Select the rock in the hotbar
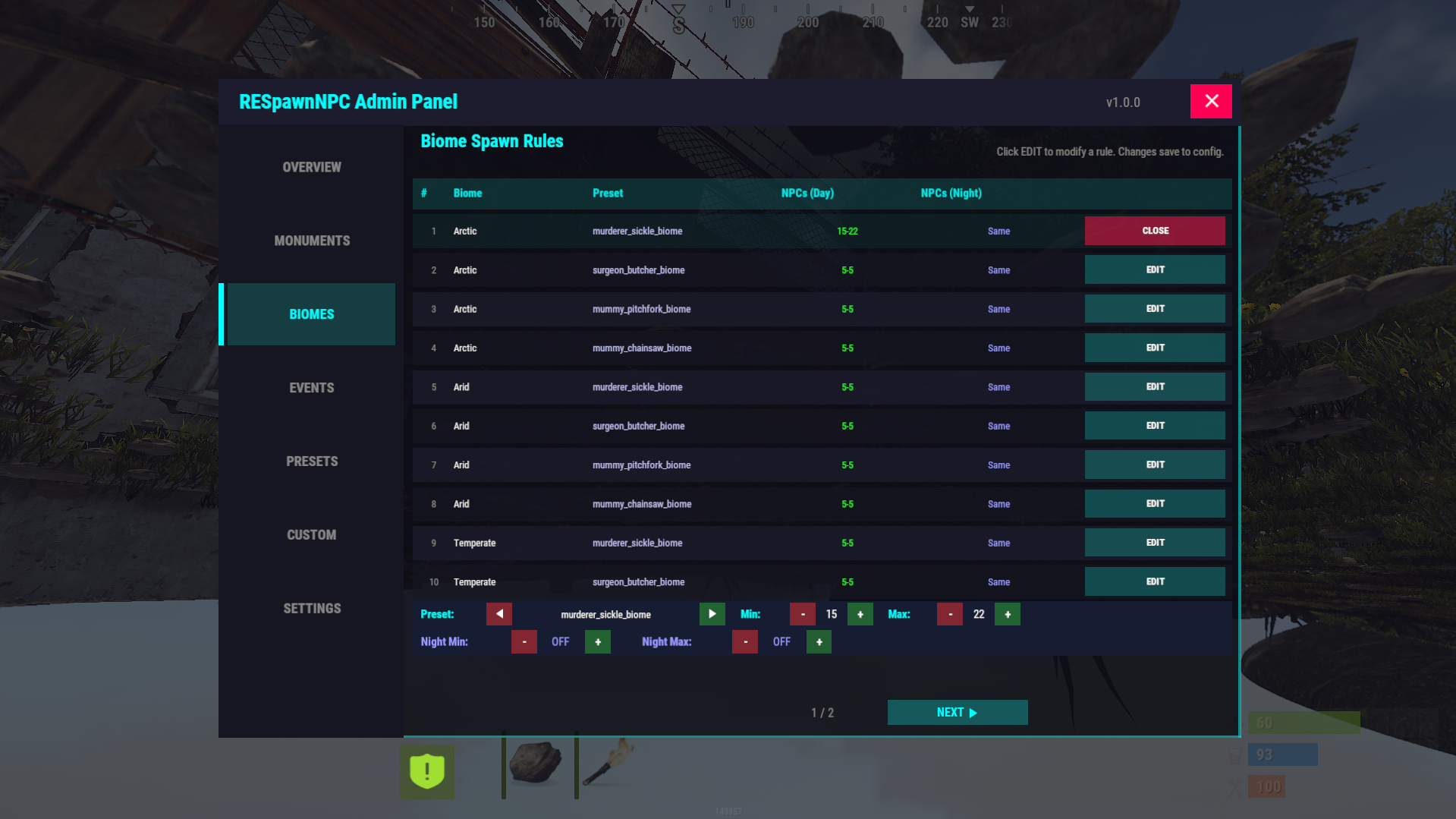 coord(537,764)
